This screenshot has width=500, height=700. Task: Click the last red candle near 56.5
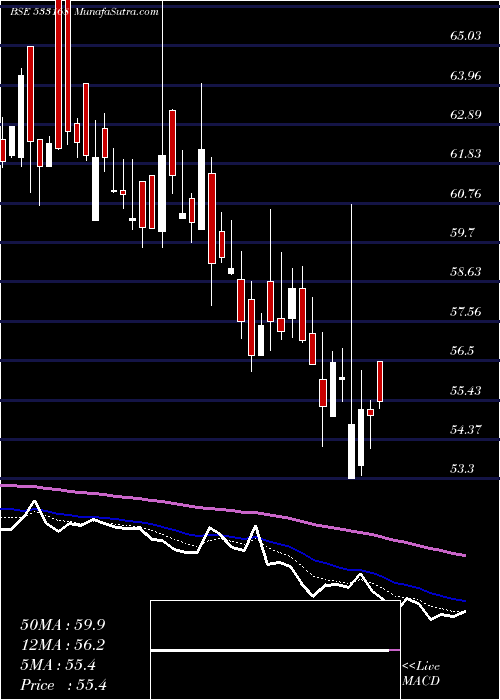380,381
